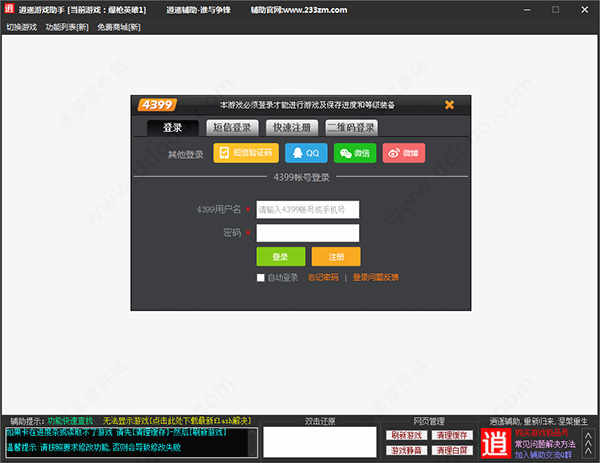
Task: Click the 4399 logo in login dialog
Action: [157, 104]
